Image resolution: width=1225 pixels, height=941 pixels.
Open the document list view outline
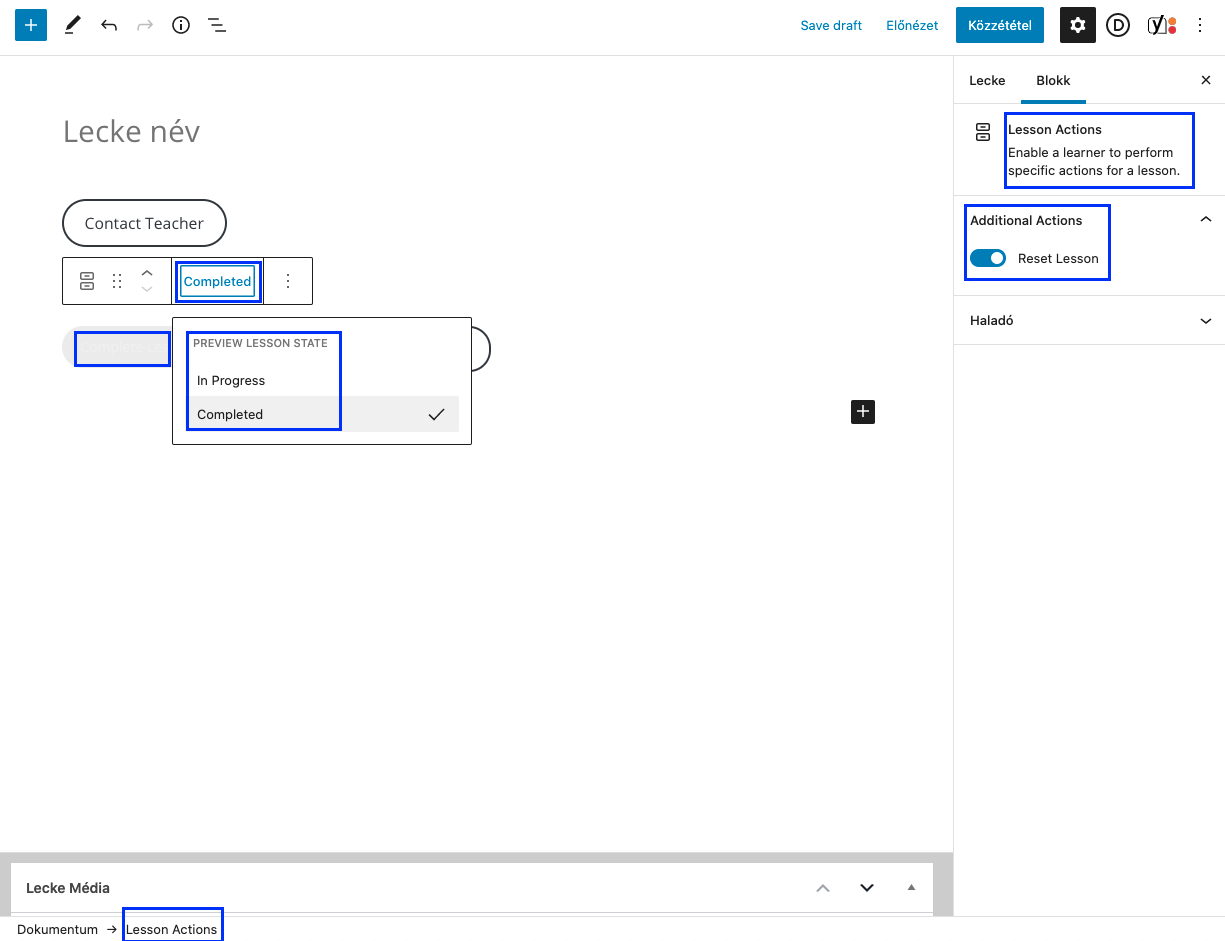(x=217, y=25)
